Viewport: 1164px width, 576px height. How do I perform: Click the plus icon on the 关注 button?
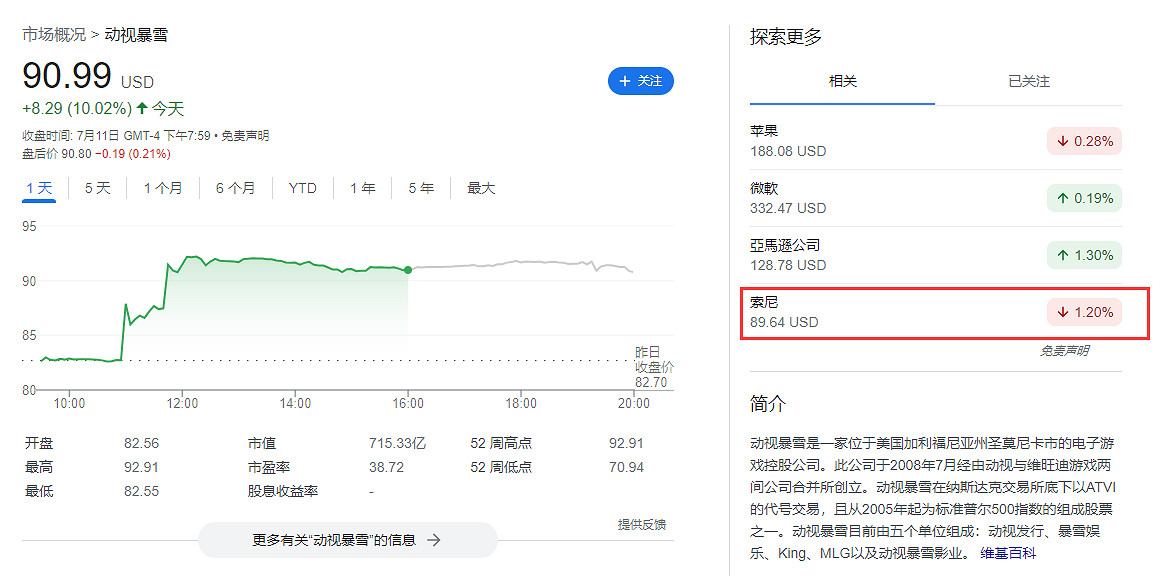click(x=627, y=81)
